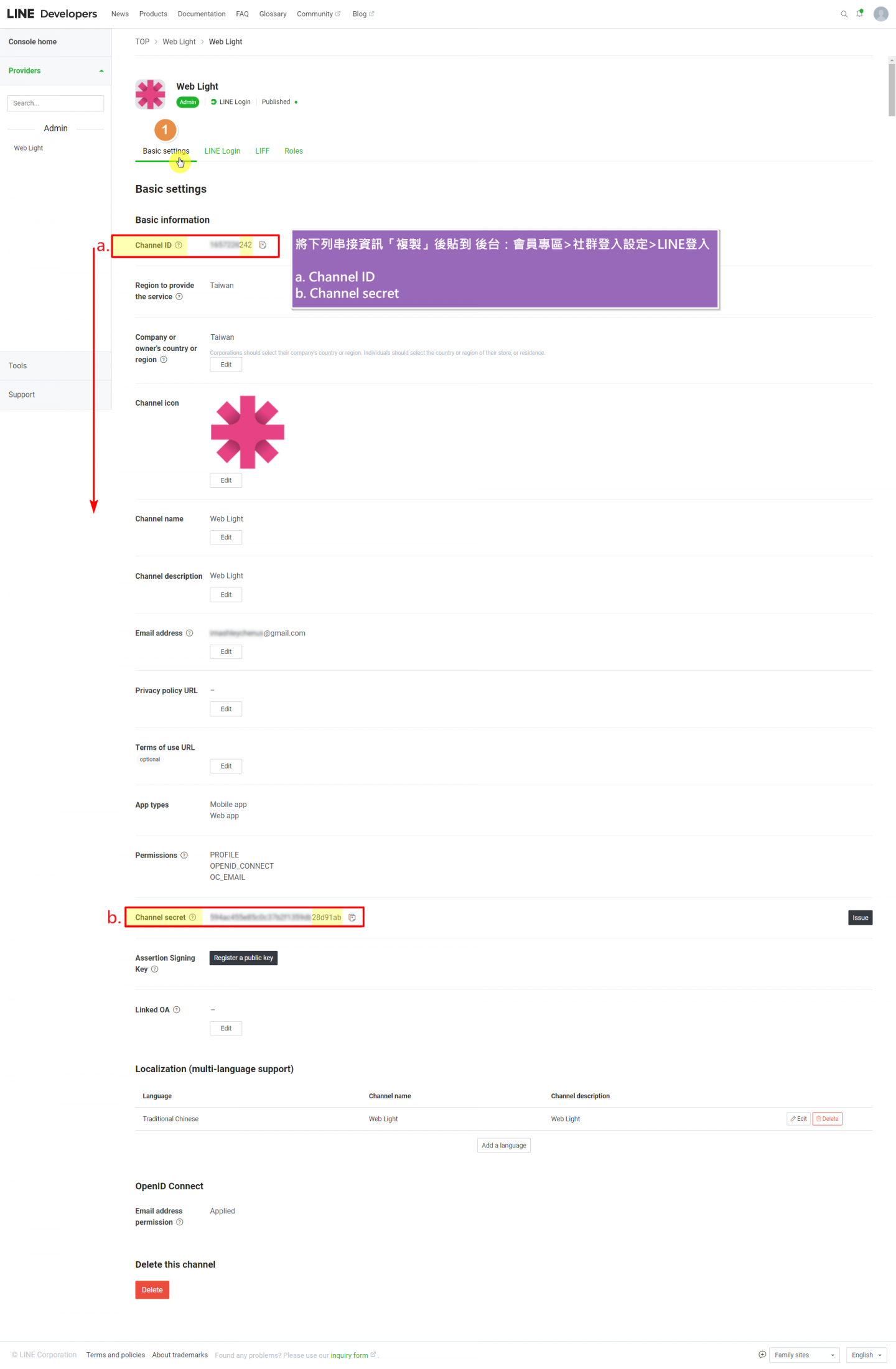Switch to the LINE Login tab
This screenshot has width=896, height=1369.
[222, 151]
